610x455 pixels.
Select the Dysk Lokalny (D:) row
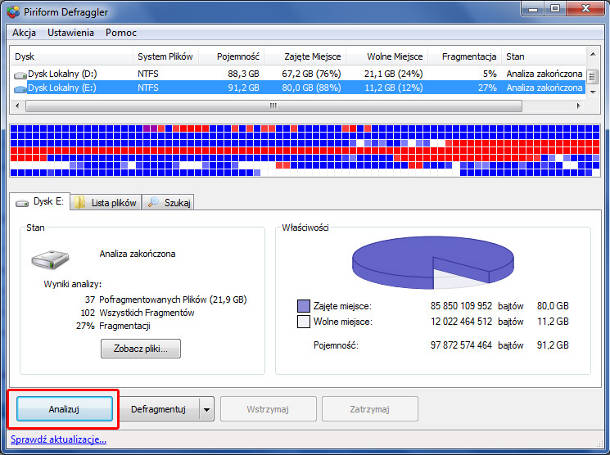[x=298, y=74]
